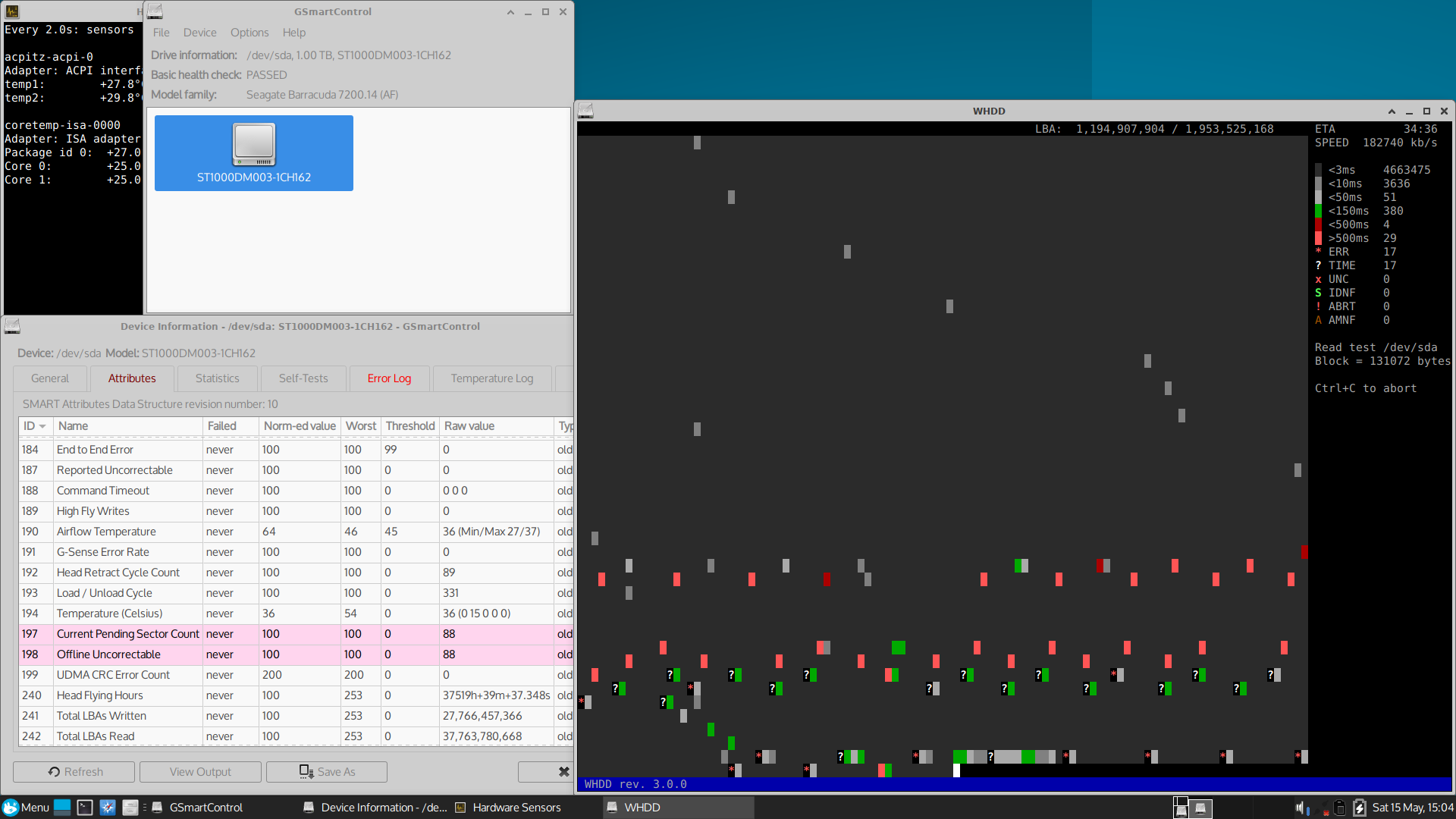The width and height of the screenshot is (1456, 819).
Task: Open the web browser launcher in taskbar
Action: click(x=108, y=808)
